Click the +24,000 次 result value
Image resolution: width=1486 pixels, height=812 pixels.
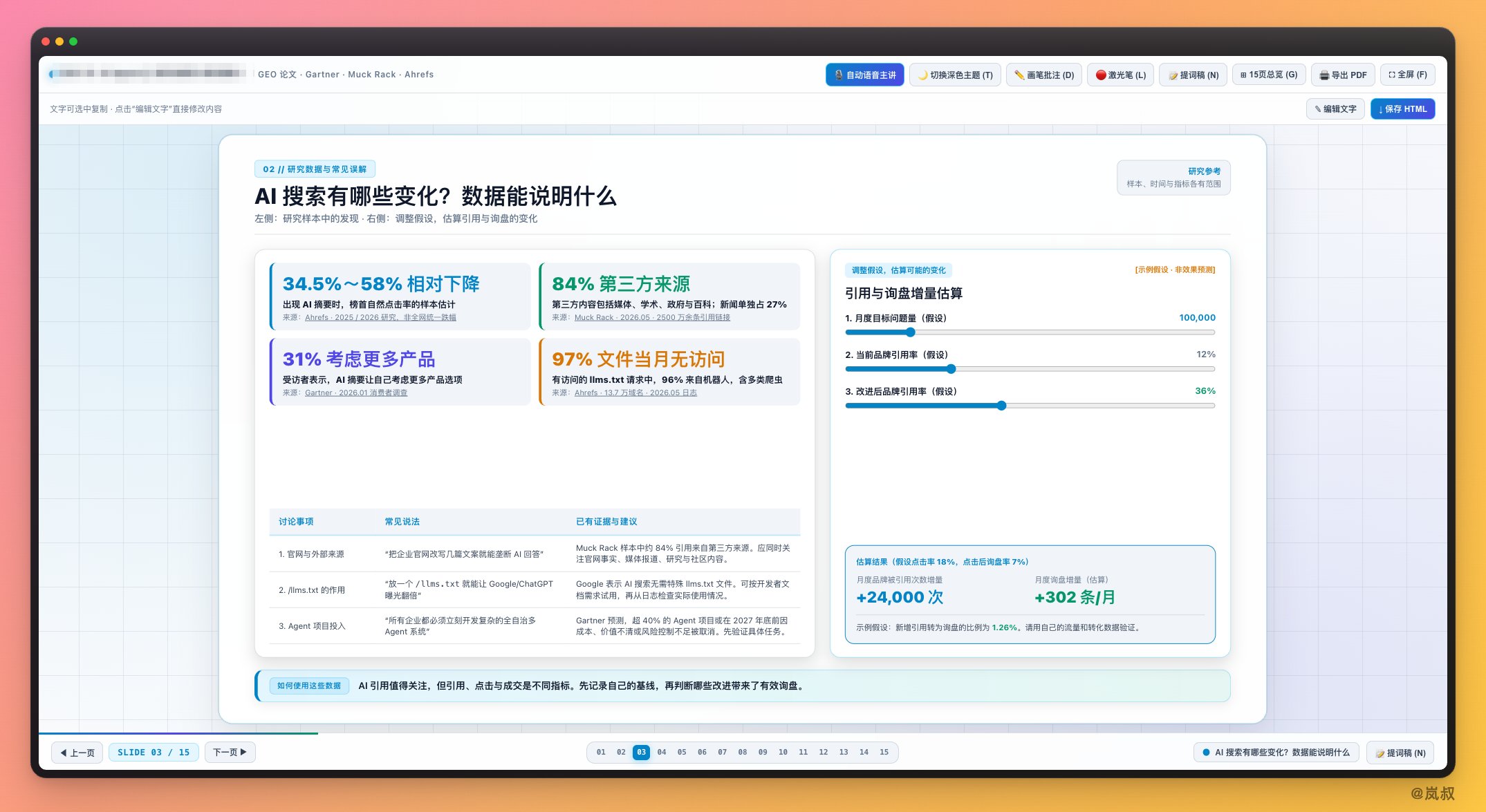click(900, 598)
